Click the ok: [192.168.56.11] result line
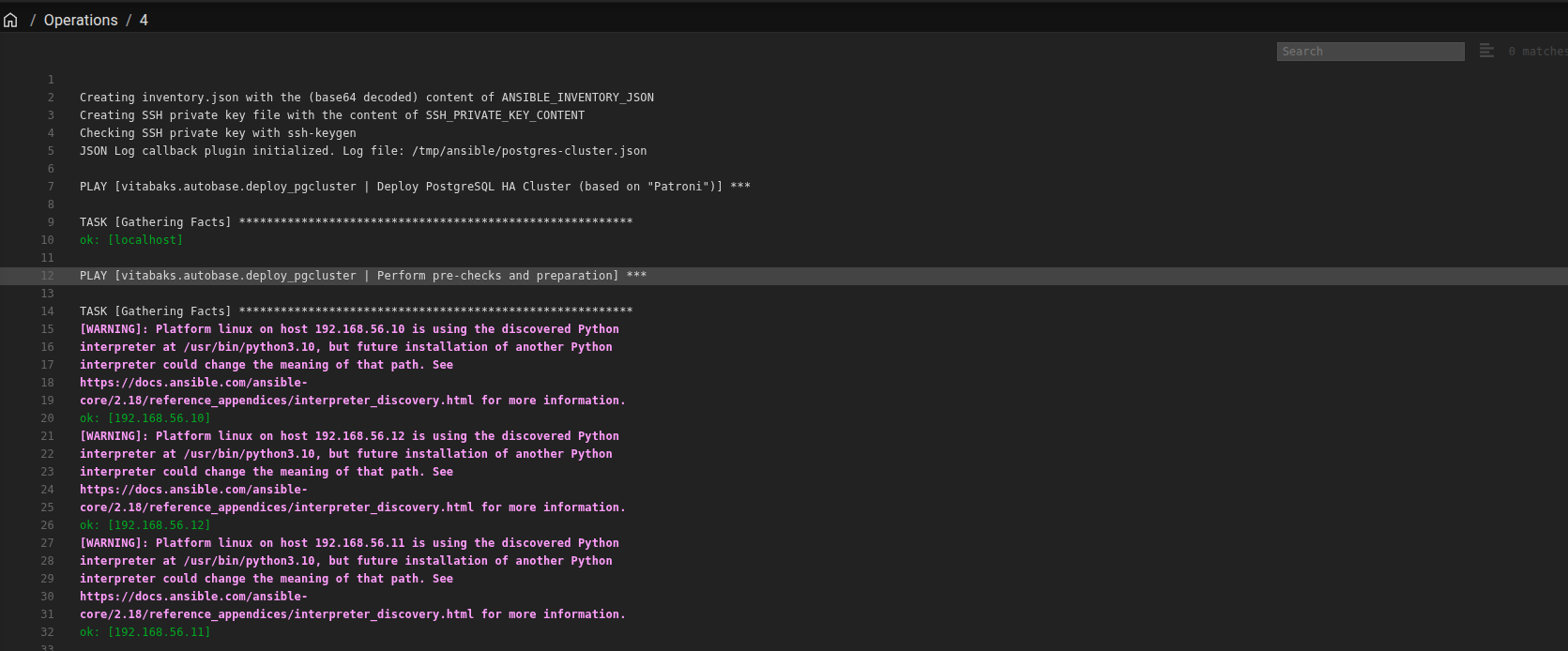The image size is (1568, 651). pyautogui.click(x=145, y=632)
